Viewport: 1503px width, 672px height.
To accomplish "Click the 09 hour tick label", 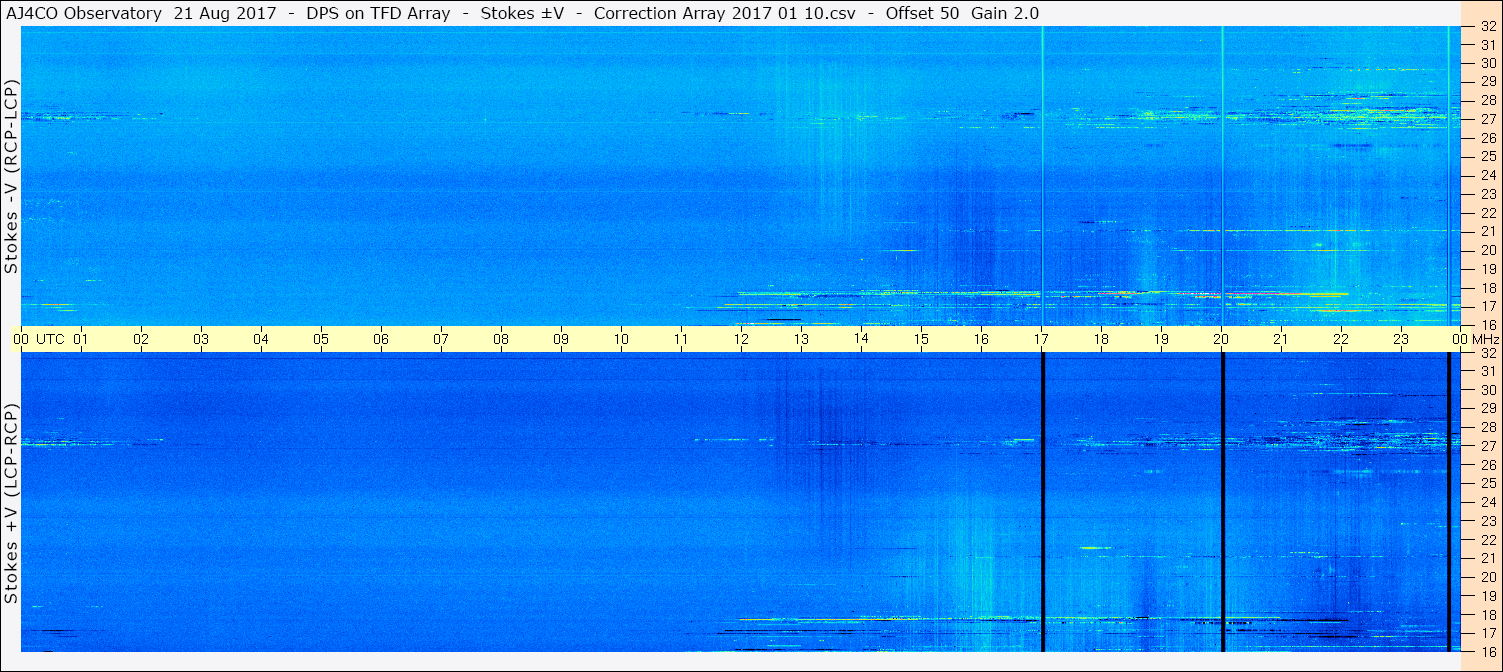I will 561,340.
